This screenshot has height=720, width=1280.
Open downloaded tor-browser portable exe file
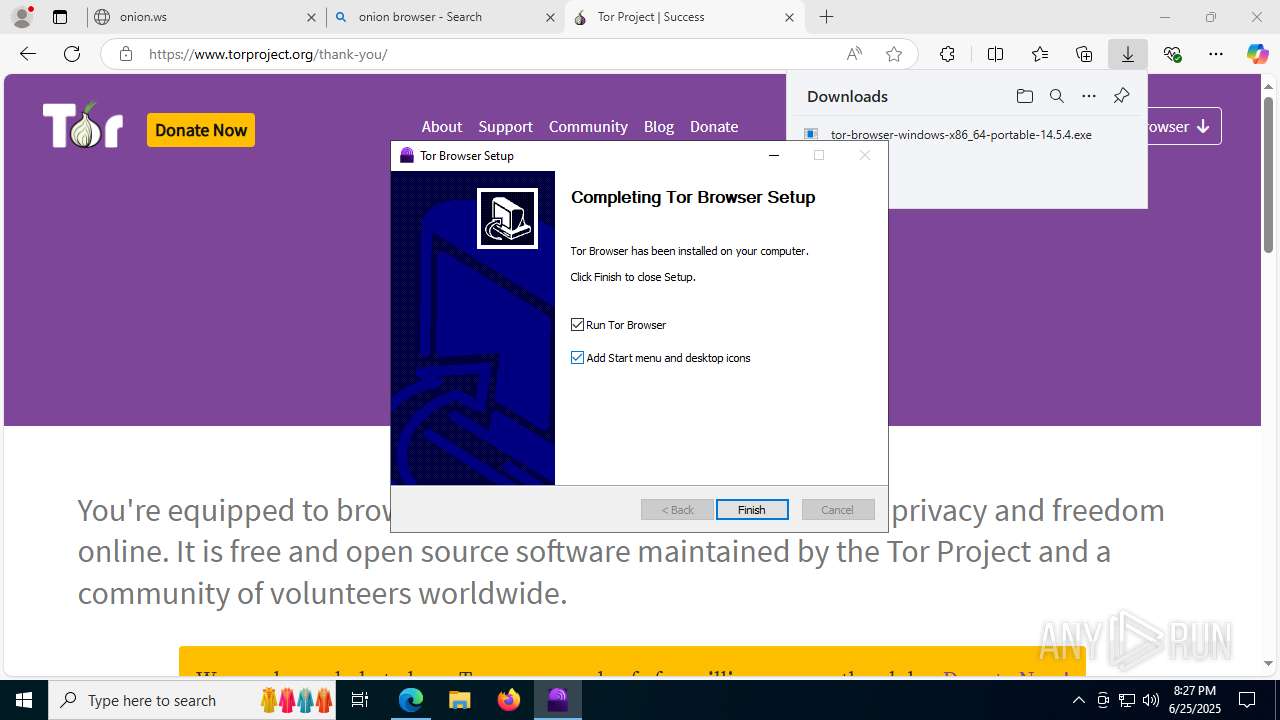coord(961,134)
